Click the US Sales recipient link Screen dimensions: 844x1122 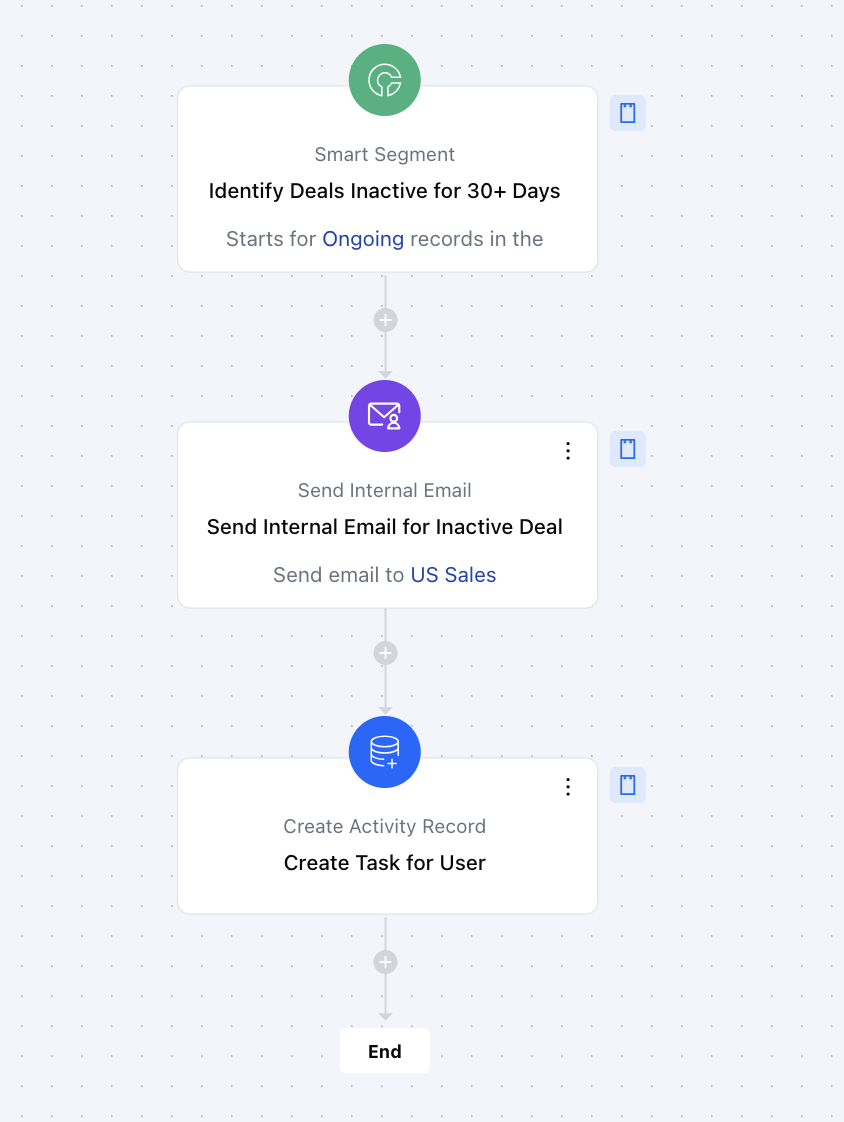tap(453, 575)
